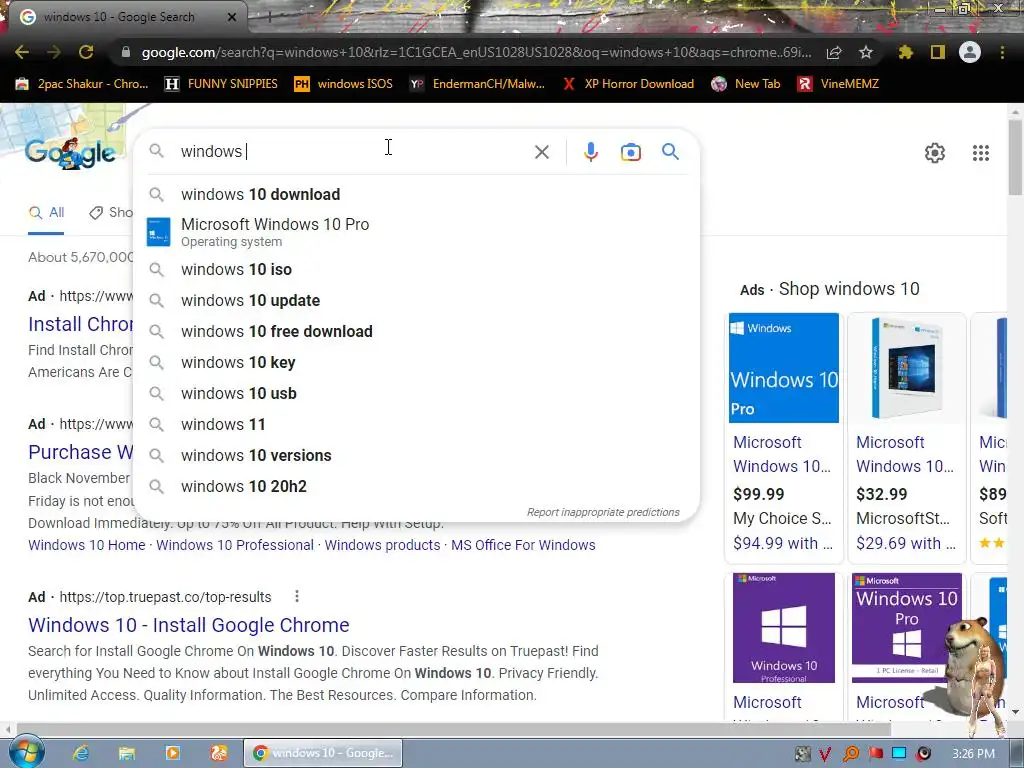Viewport: 1024px width, 768px height.
Task: Click the share page icon in address bar
Action: (x=834, y=53)
